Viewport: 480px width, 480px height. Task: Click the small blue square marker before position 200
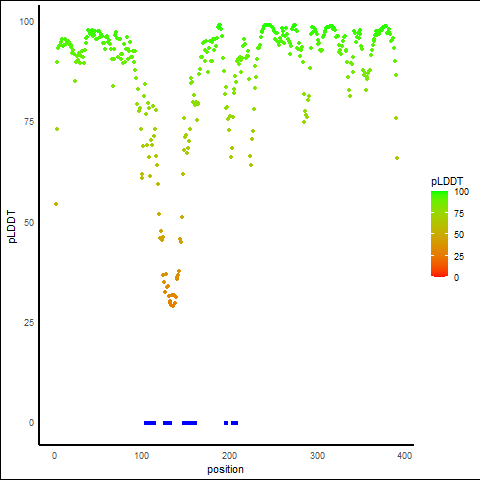click(x=226, y=423)
